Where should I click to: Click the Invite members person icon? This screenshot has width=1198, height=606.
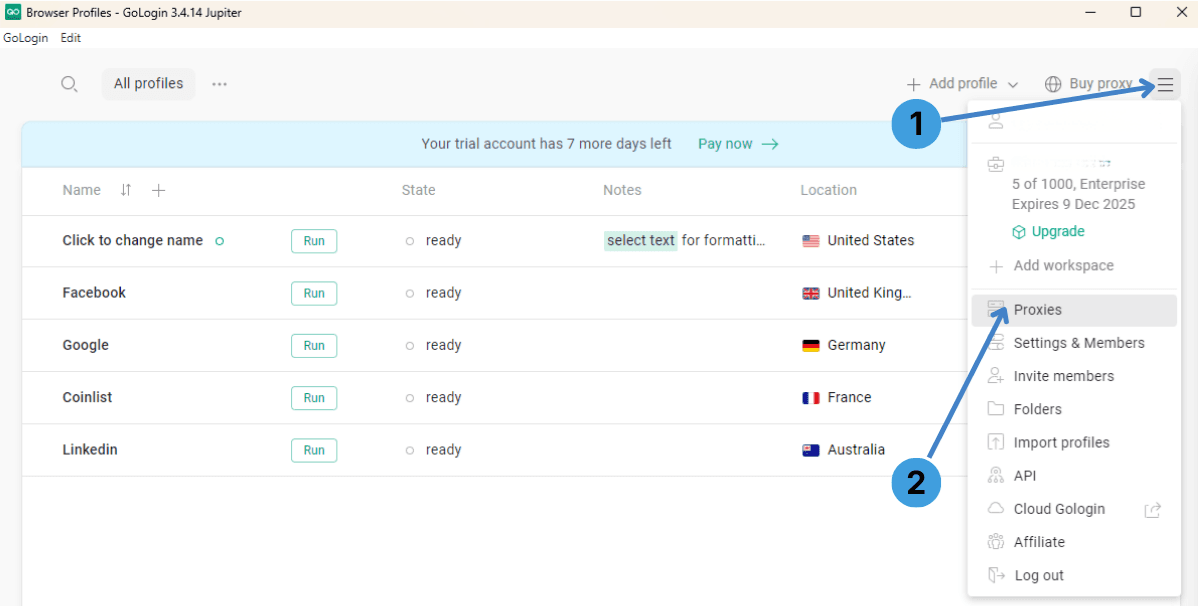click(x=996, y=376)
